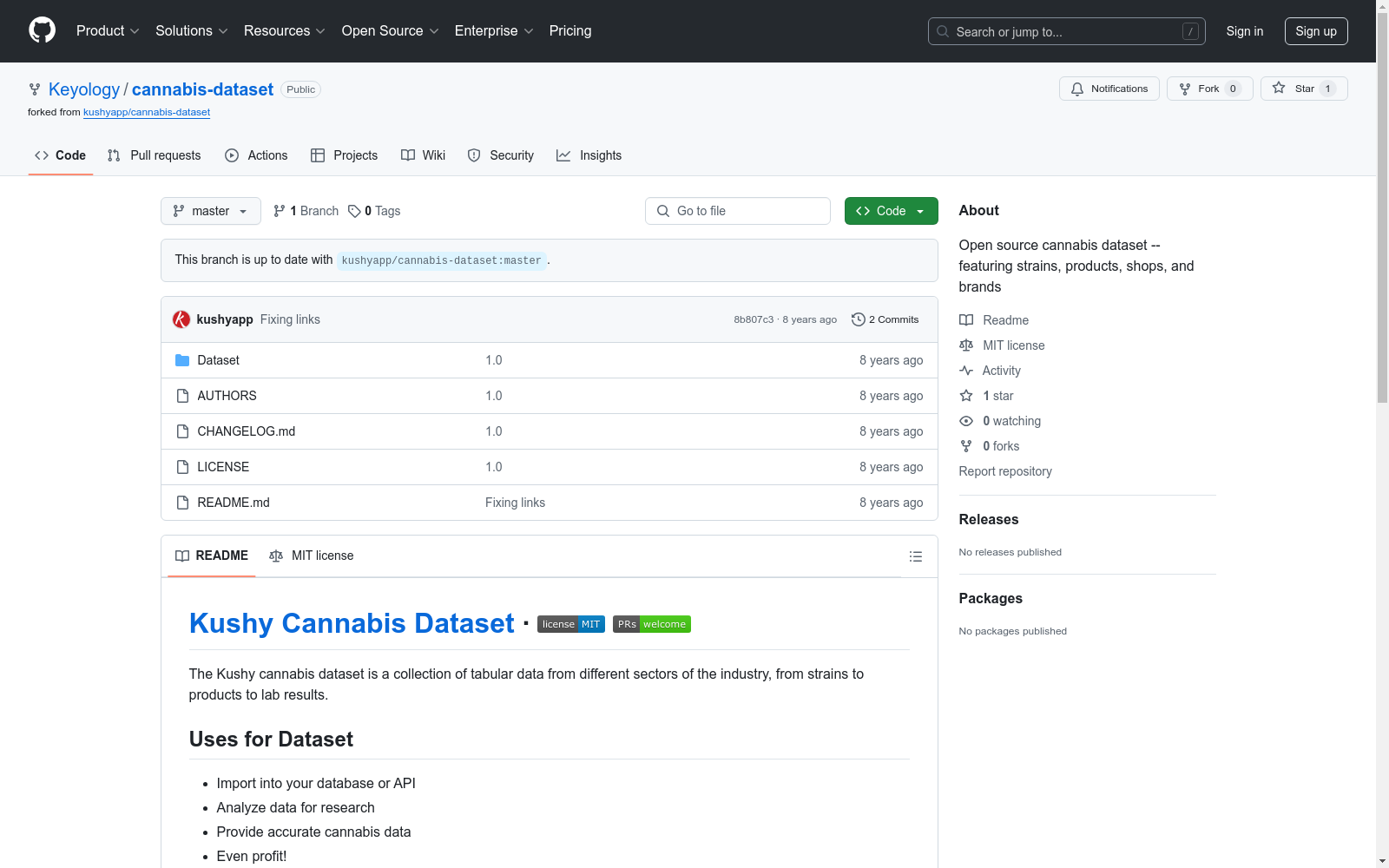The width and height of the screenshot is (1389, 868).
Task: Click the book icon beside Readme in About
Action: [x=966, y=320]
